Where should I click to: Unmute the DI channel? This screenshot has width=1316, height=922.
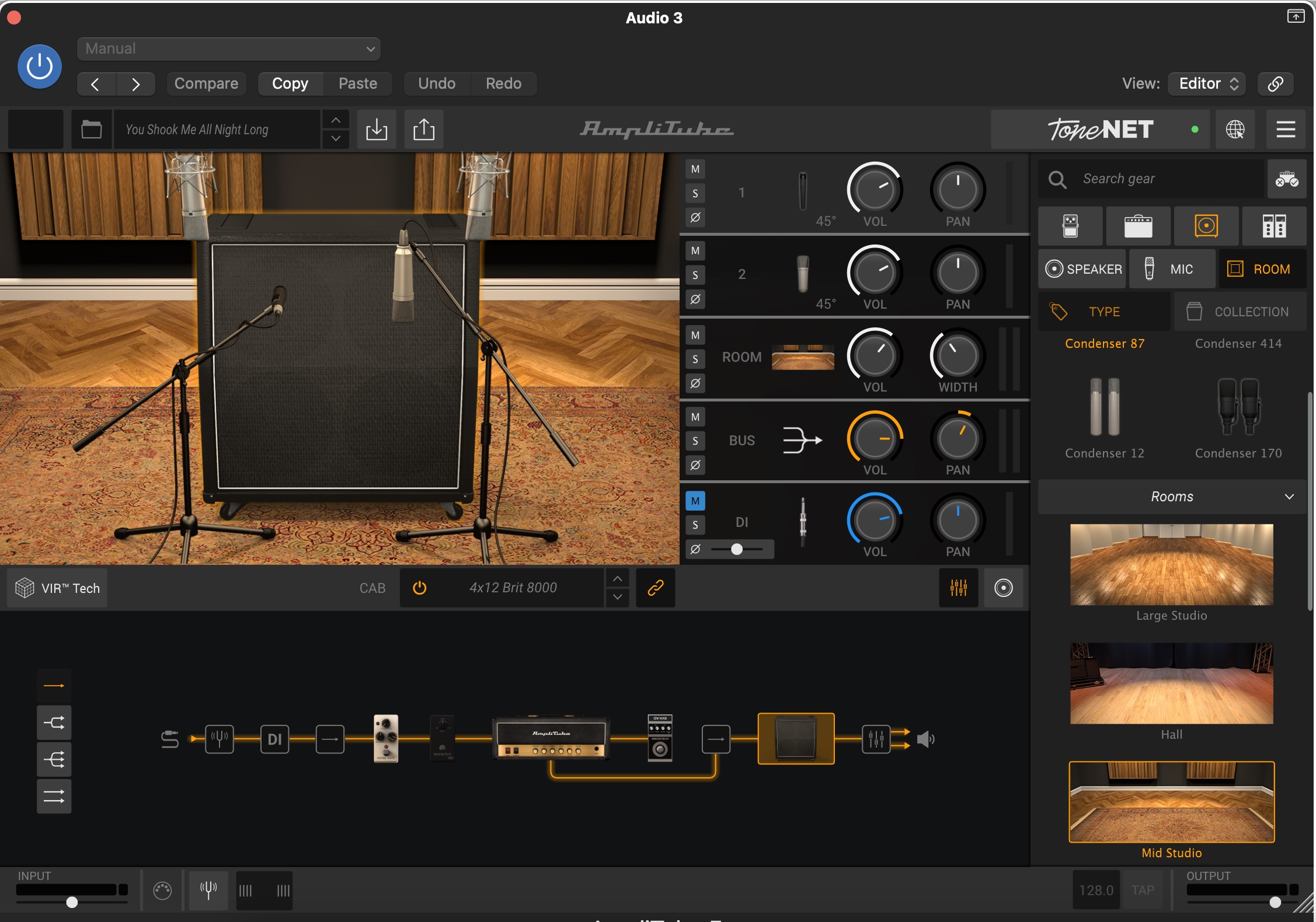click(x=695, y=501)
